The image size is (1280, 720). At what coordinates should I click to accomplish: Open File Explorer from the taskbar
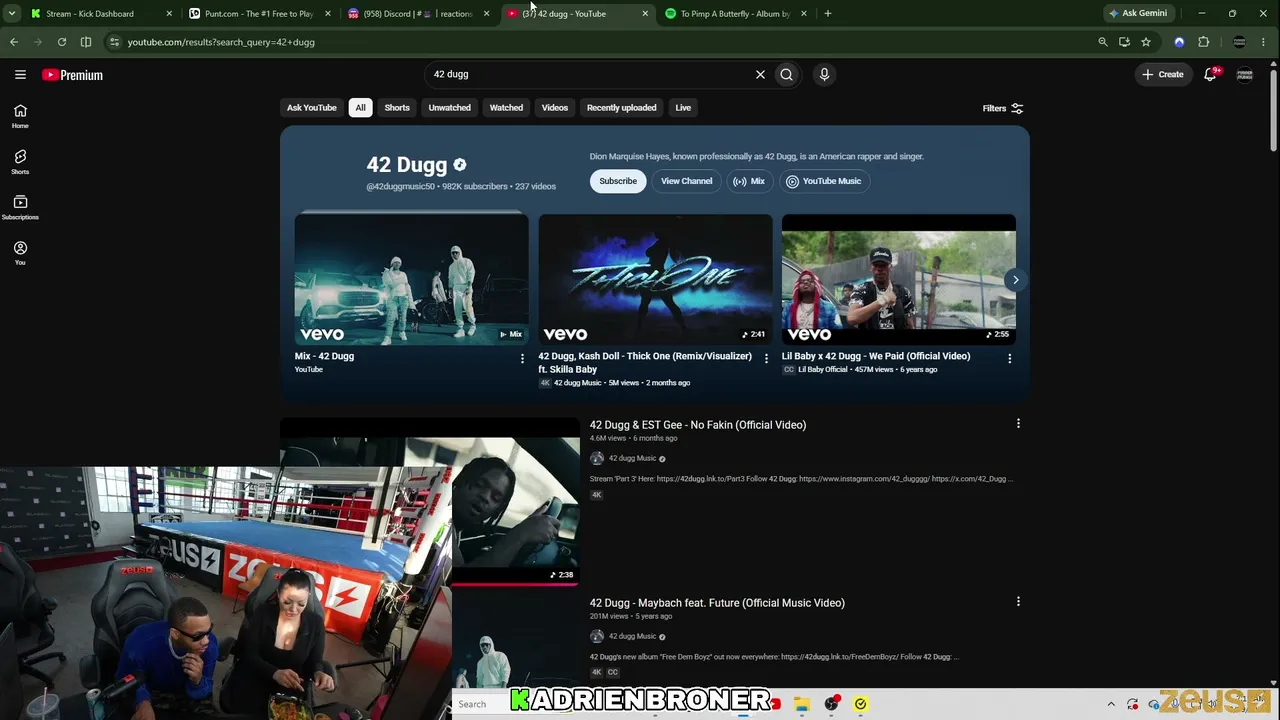[802, 704]
